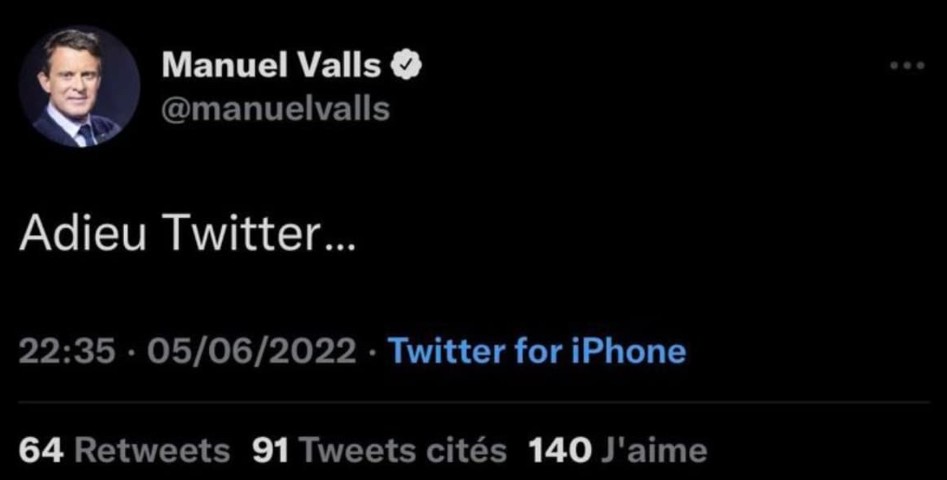
Task: Click the number 140 before J'aime
Action: click(560, 450)
